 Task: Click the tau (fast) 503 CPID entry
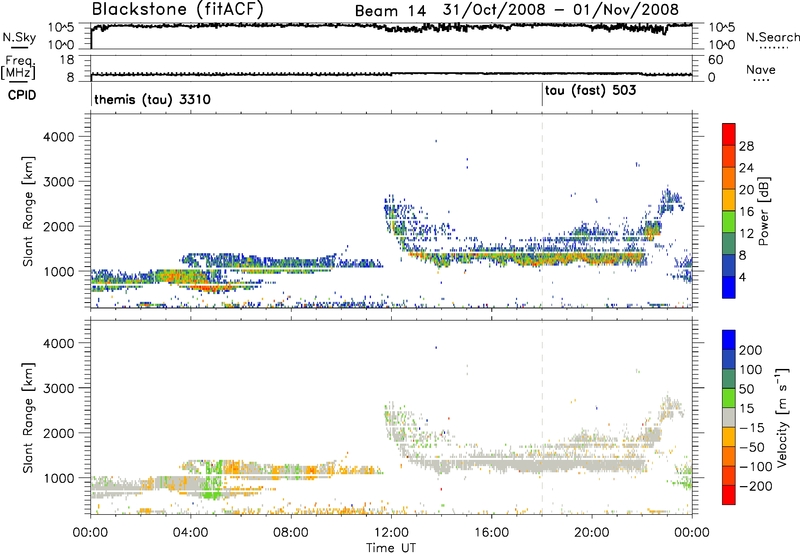pyautogui.click(x=590, y=91)
